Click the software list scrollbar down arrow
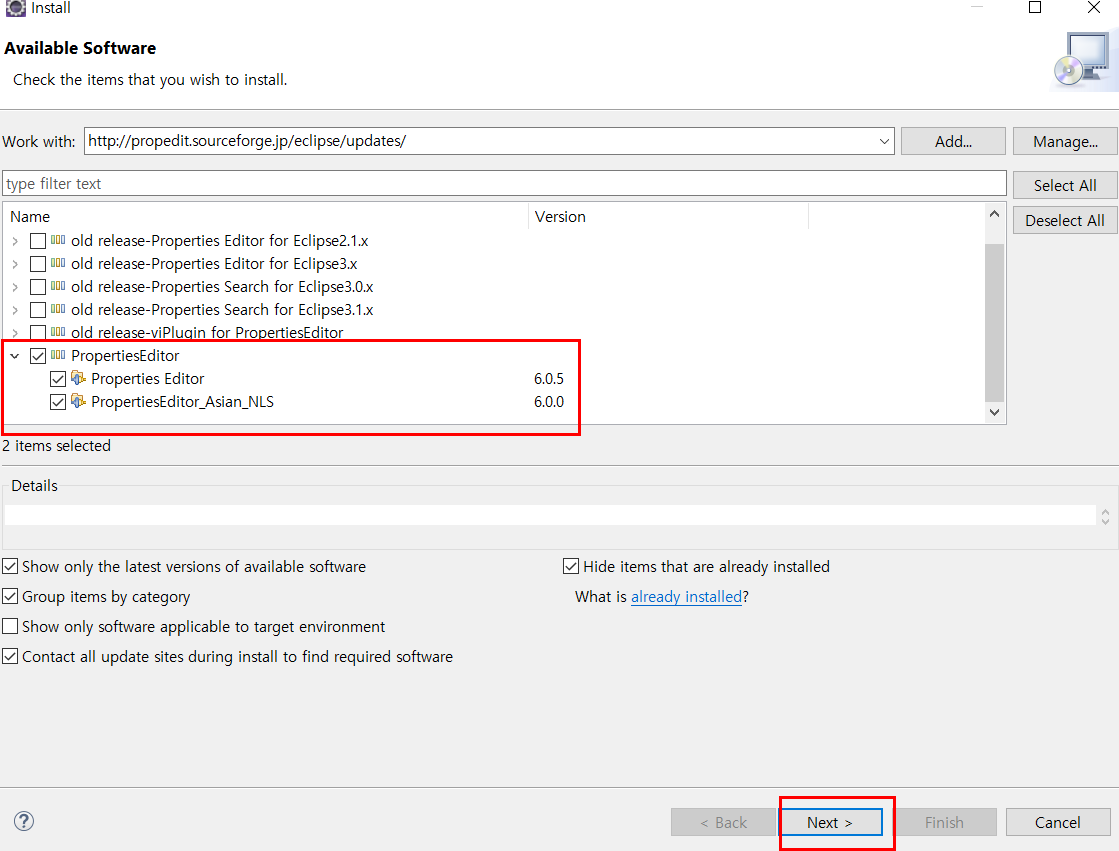Screen dimensions: 1119x851 994,412
